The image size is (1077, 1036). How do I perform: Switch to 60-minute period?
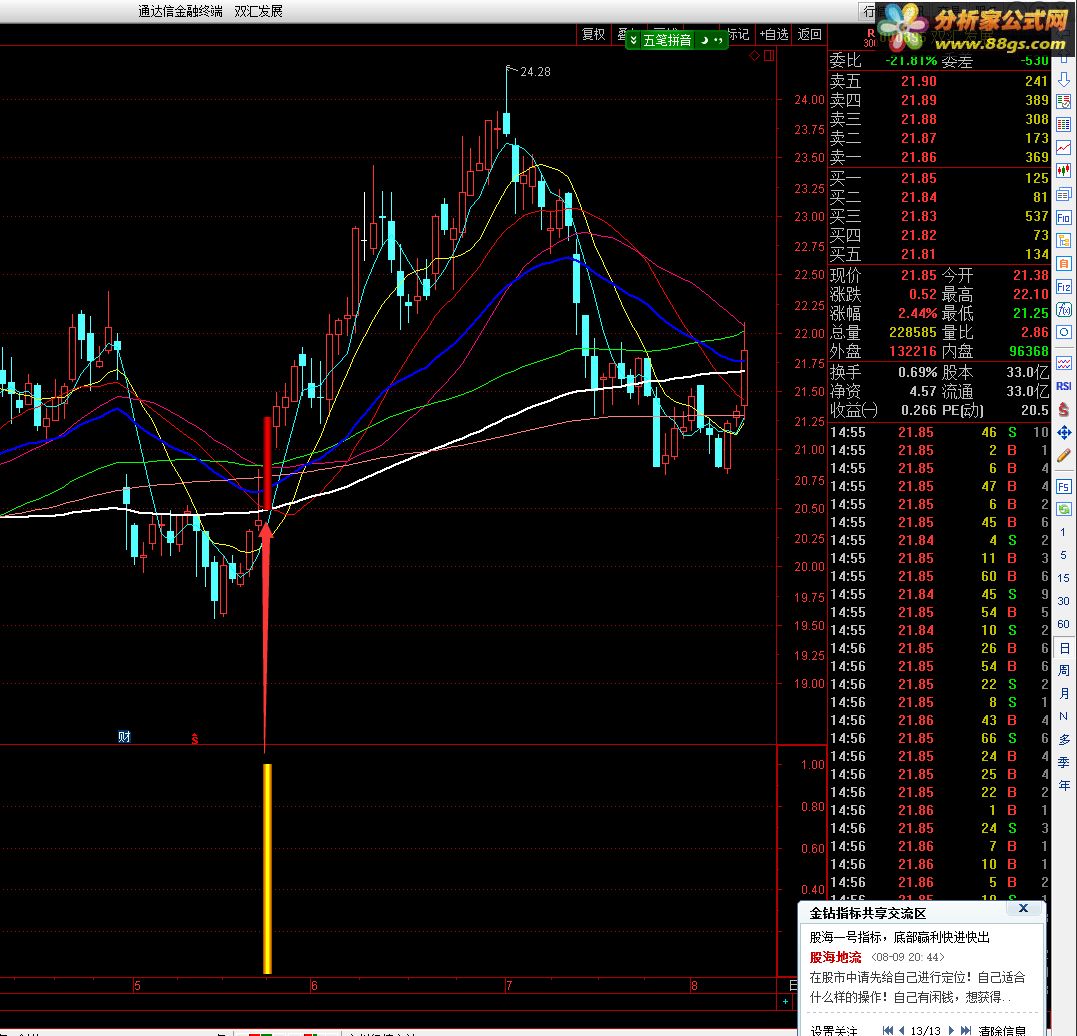[1063, 624]
